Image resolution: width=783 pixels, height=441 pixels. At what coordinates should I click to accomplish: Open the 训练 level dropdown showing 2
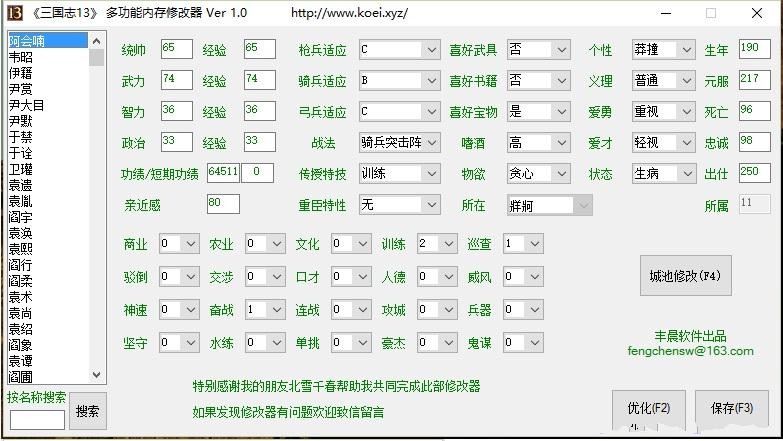(x=437, y=244)
